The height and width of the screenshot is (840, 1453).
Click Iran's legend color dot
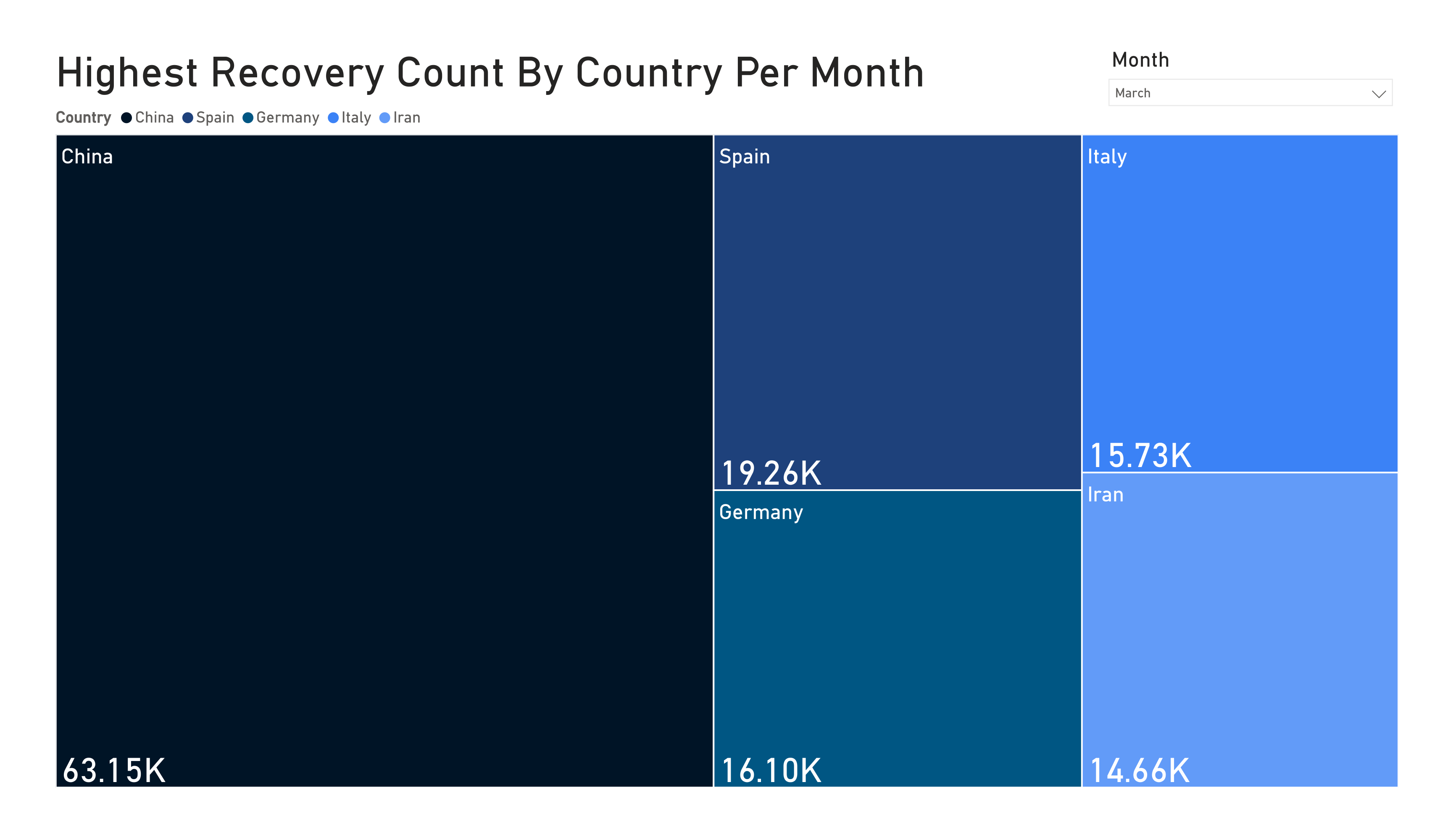[384, 118]
